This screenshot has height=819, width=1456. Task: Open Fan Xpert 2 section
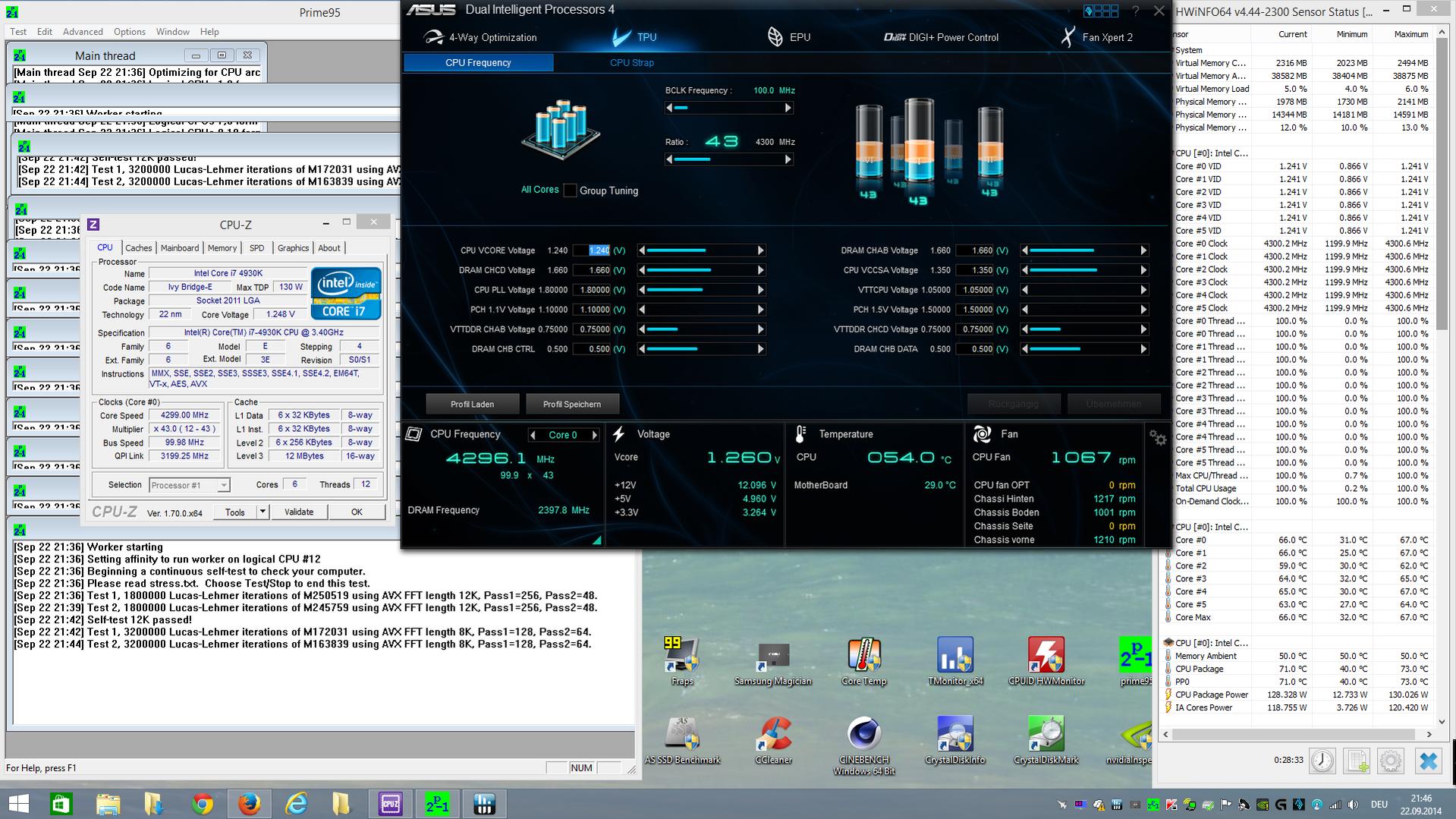1097,37
